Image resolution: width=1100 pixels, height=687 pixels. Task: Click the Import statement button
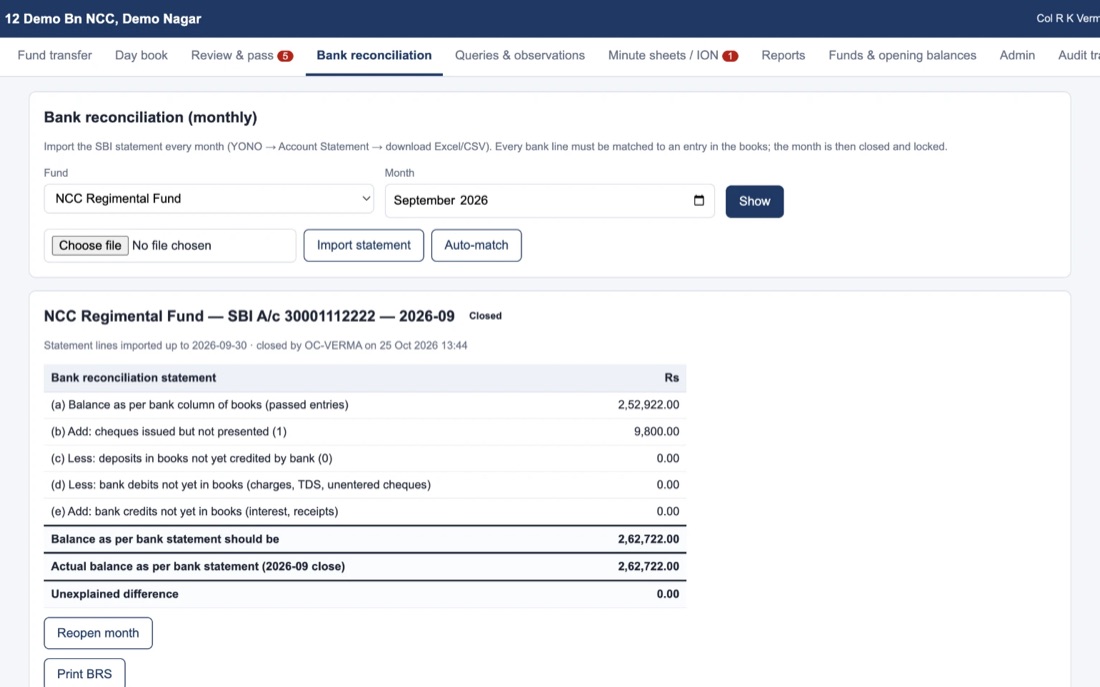click(363, 245)
